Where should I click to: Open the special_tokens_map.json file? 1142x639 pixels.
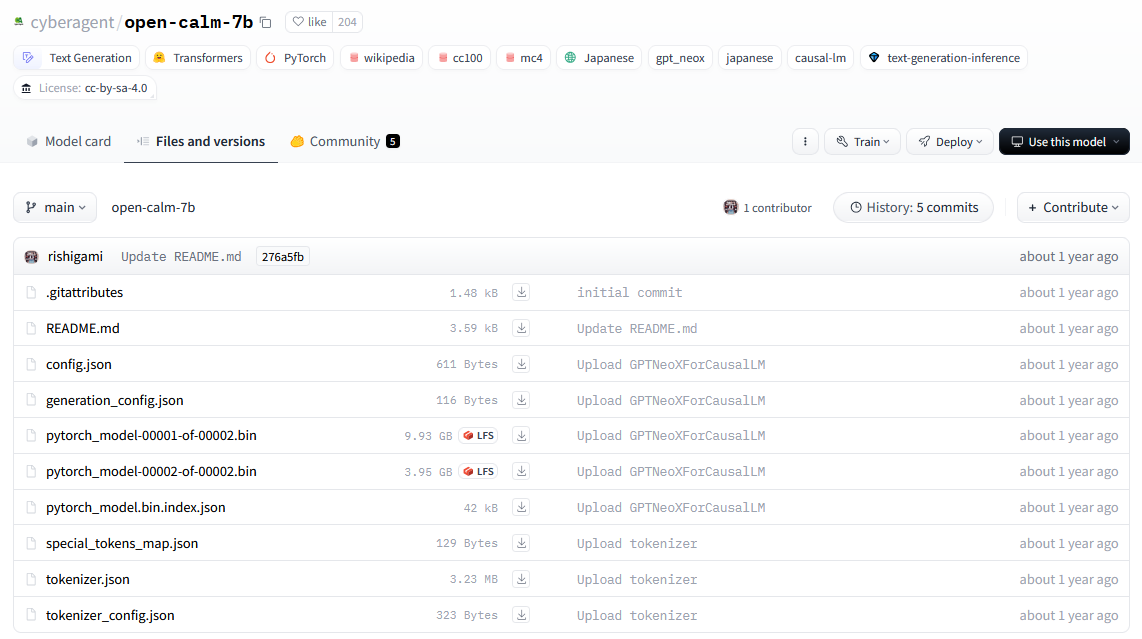(122, 543)
